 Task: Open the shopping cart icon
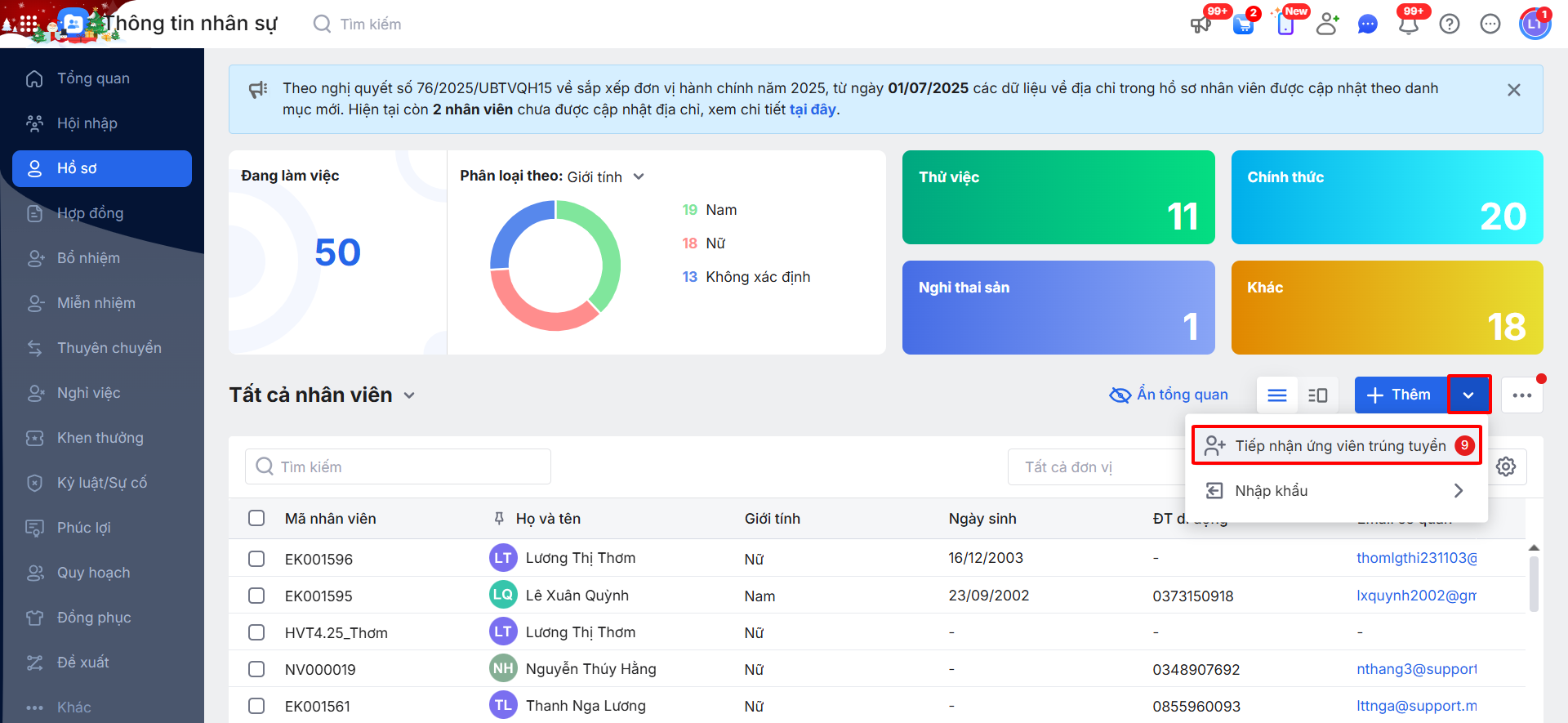coord(1243,24)
